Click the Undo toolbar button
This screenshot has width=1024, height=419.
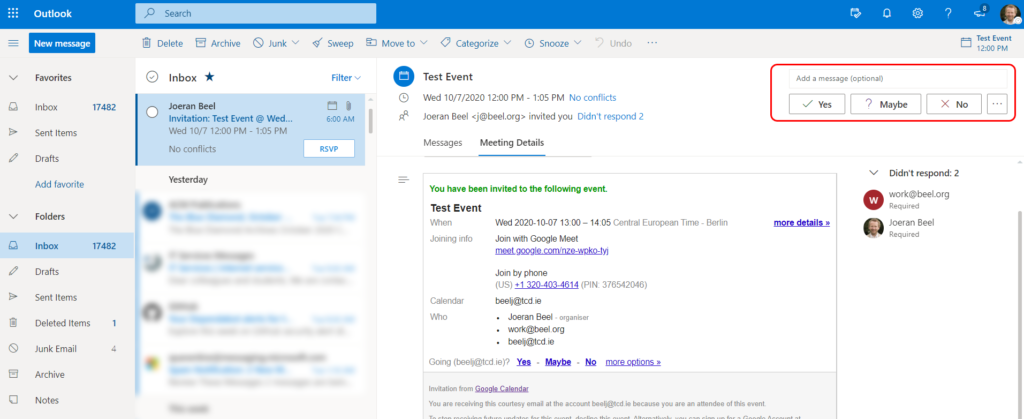(613, 43)
